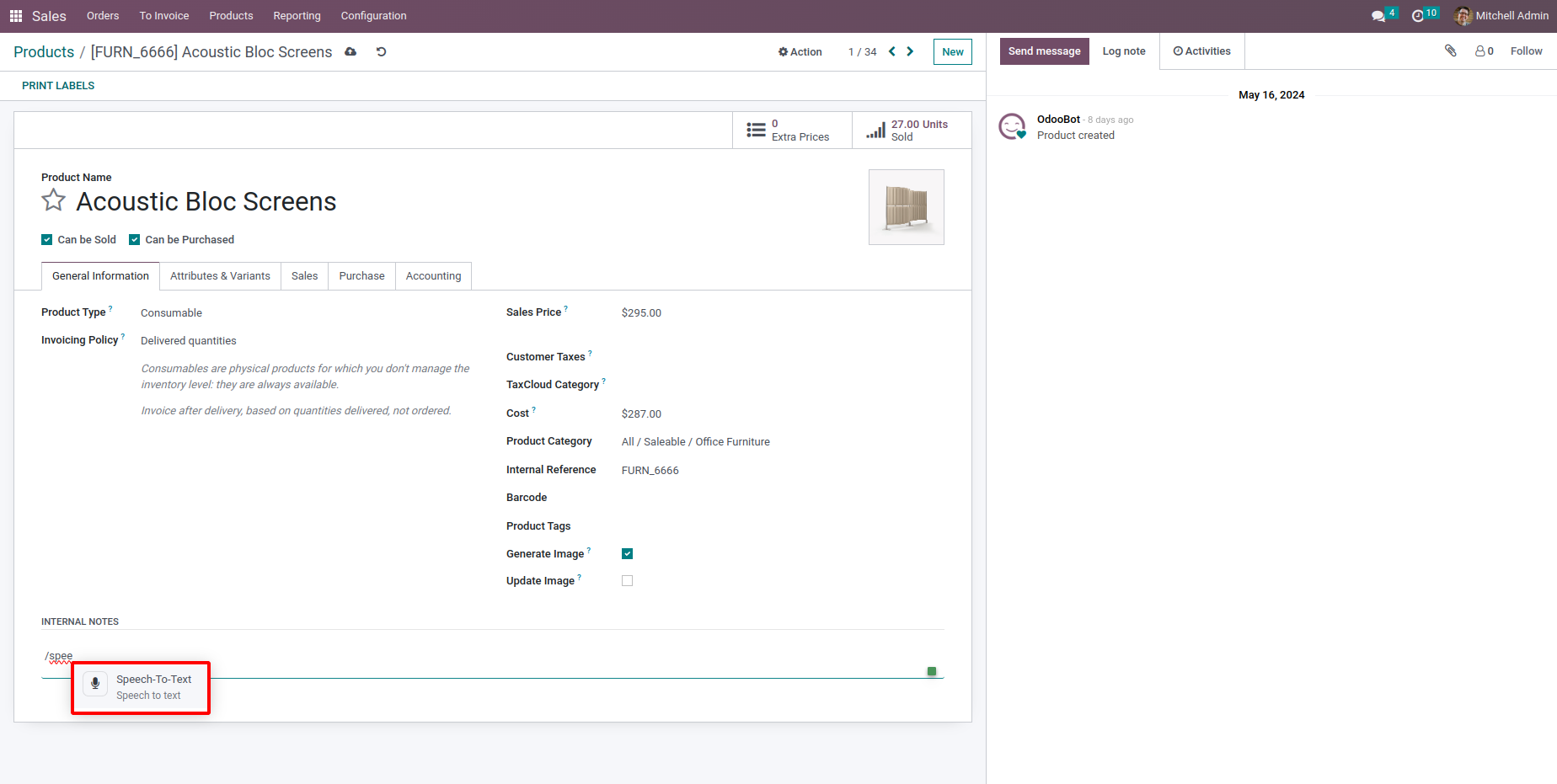Open Product Category dropdown field

coord(783,441)
